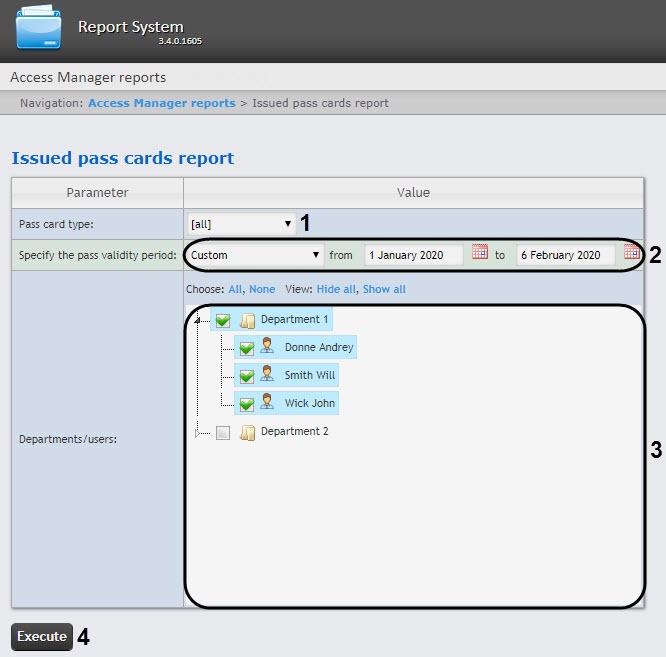Check the Department 2 checkbox
Image resolution: width=666 pixels, height=657 pixels.
coord(223,433)
